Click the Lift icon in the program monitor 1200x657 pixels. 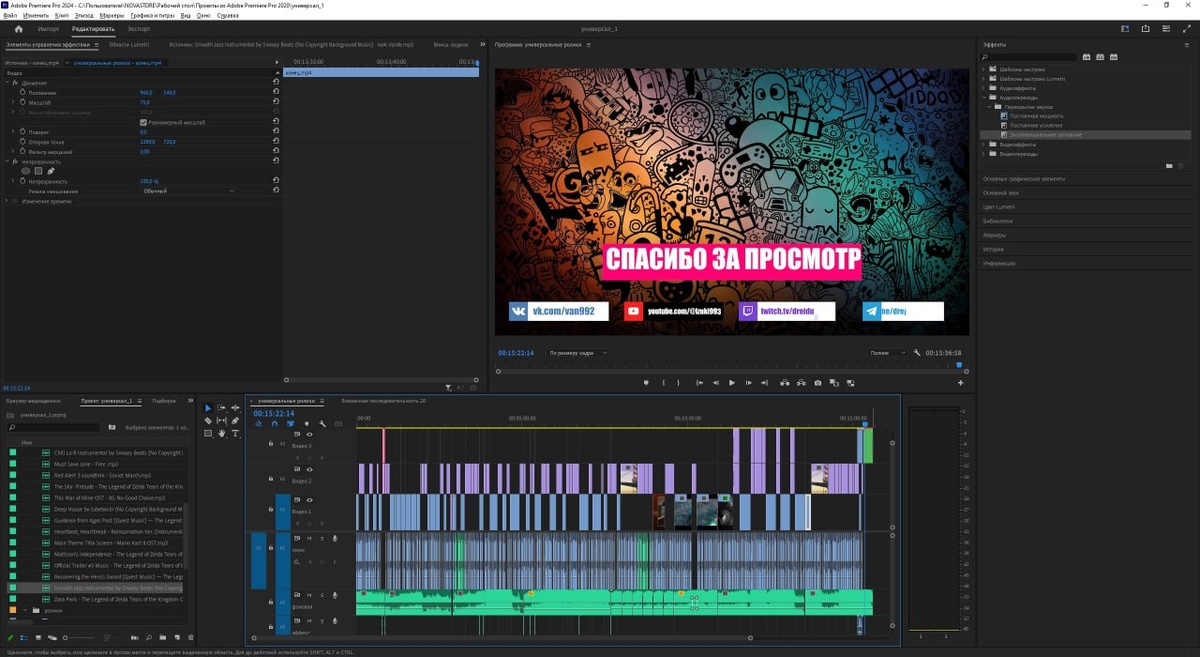pyautogui.click(x=784, y=383)
